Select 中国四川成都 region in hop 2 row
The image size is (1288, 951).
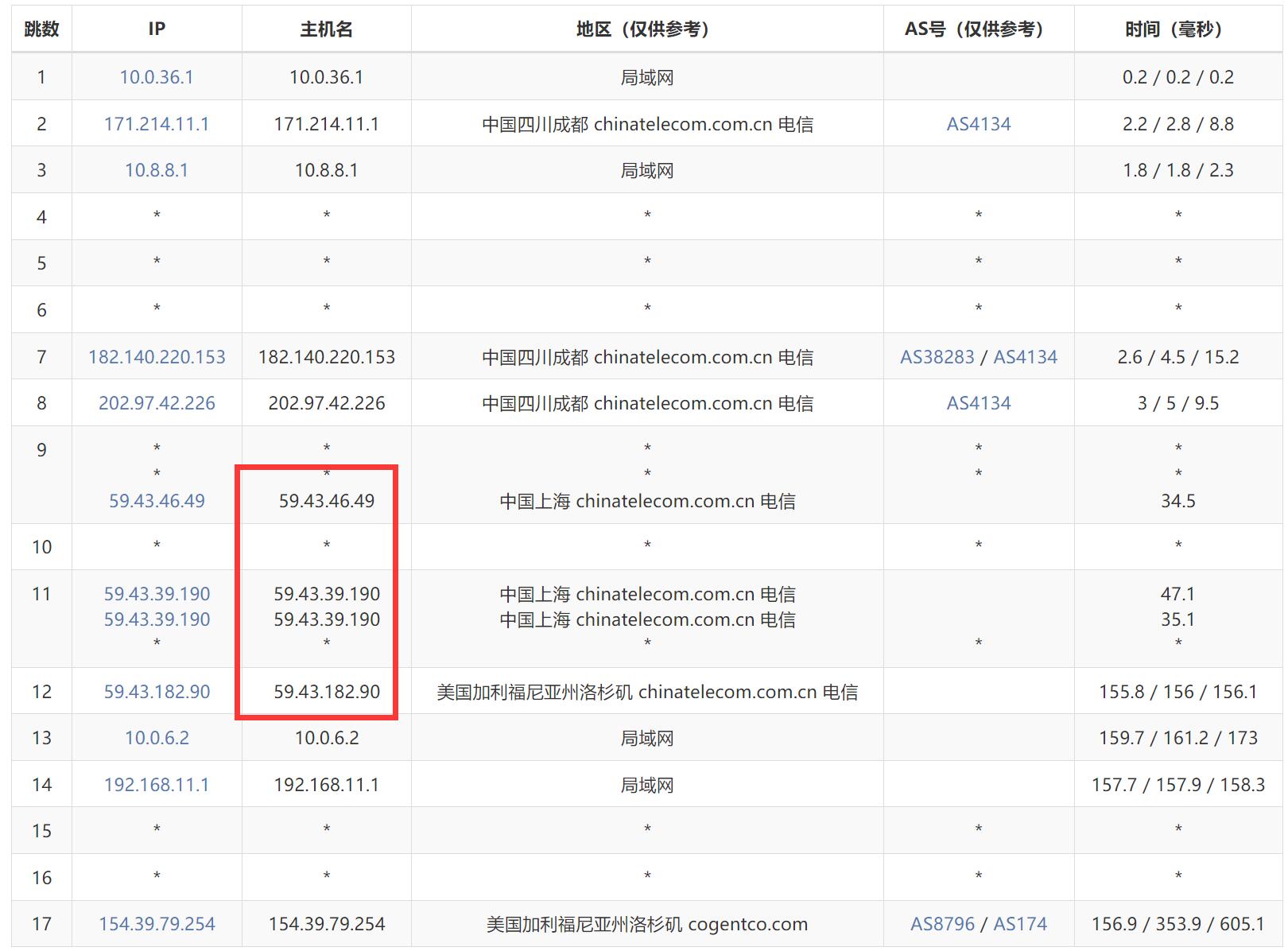647,124
